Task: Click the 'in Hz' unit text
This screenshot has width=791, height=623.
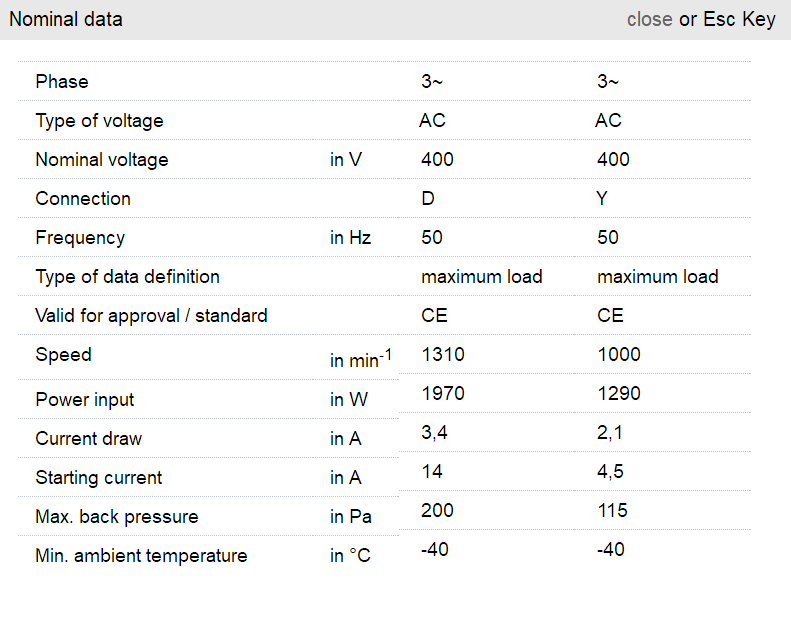Action: coord(351,238)
